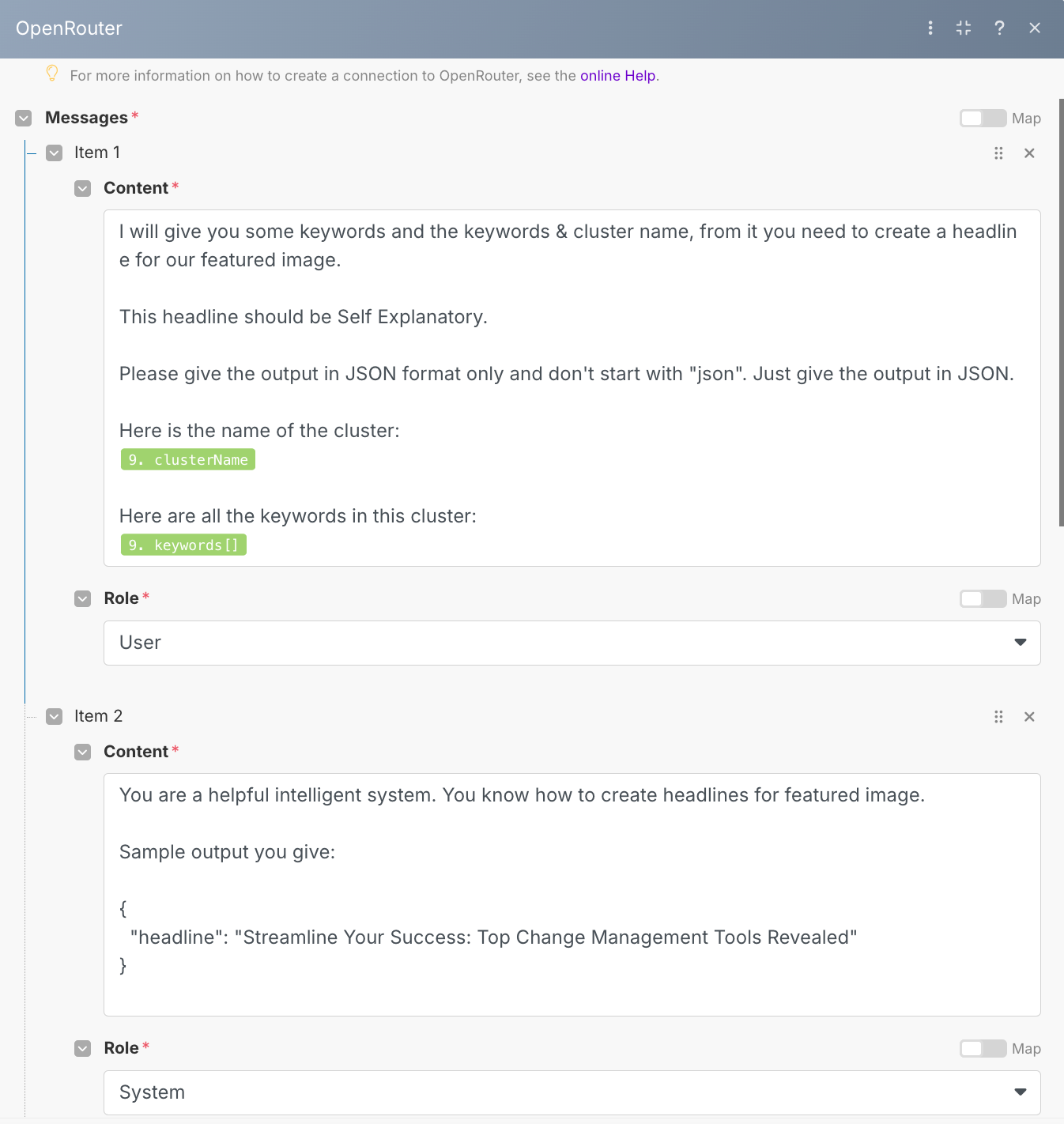Image resolution: width=1064 pixels, height=1124 pixels.
Task: Click the keywords[] variable pill
Action: 183,545
